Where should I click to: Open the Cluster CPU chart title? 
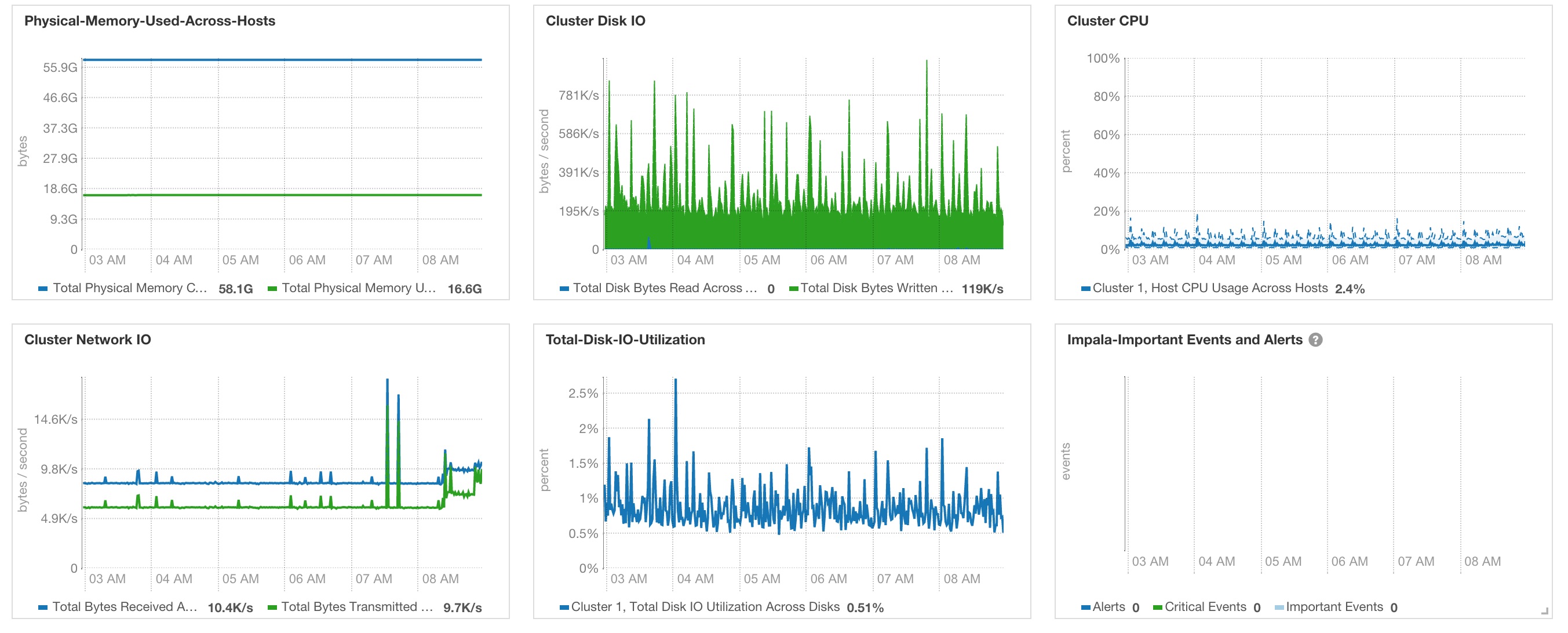pyautogui.click(x=1107, y=21)
